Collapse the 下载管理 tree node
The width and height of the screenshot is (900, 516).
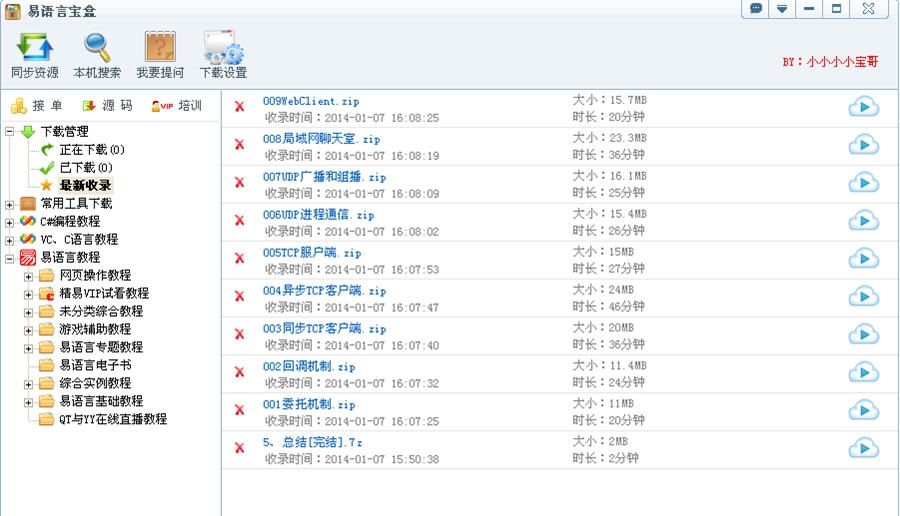coord(9,131)
